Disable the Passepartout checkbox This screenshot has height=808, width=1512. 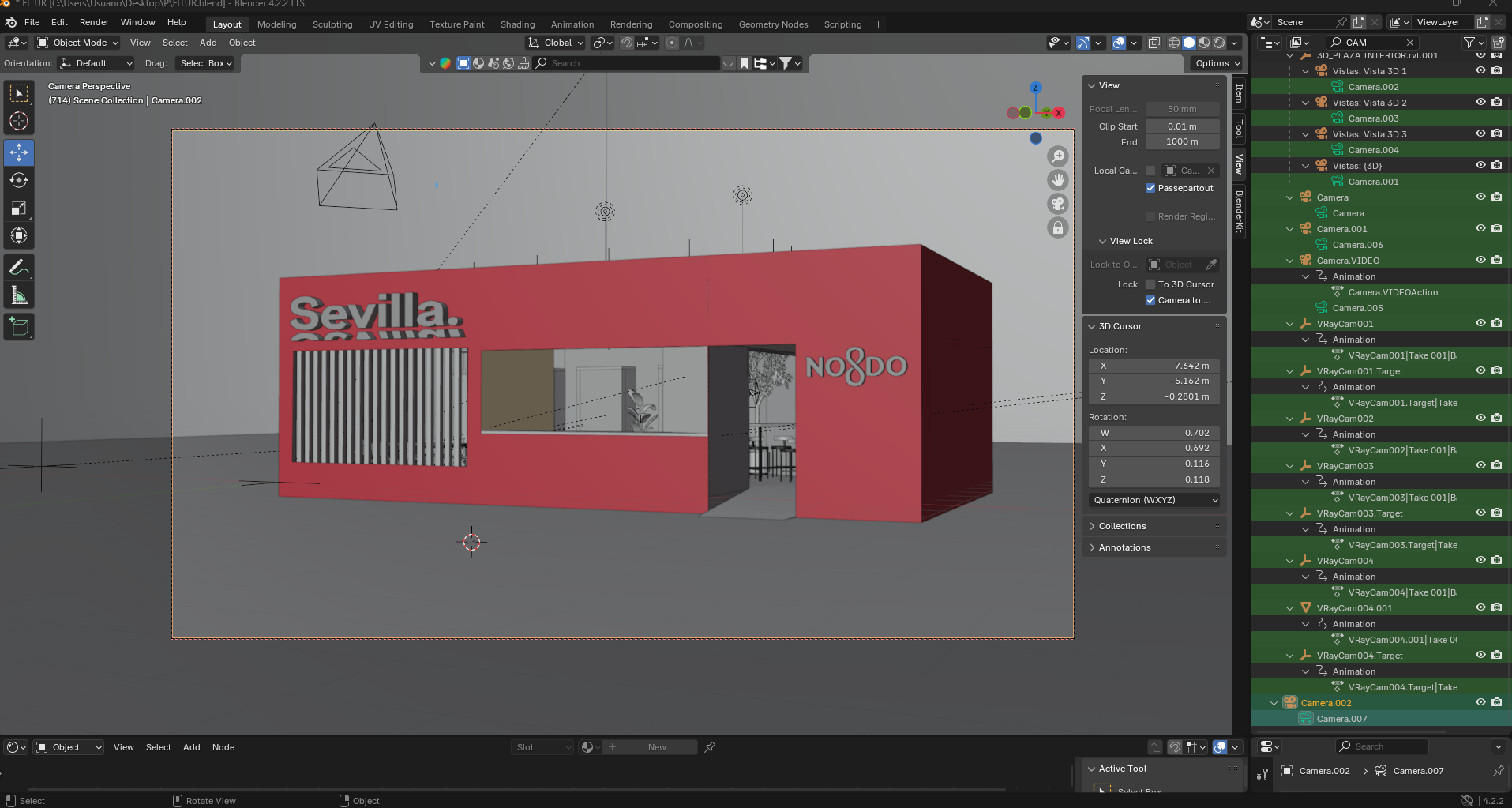[x=1150, y=188]
